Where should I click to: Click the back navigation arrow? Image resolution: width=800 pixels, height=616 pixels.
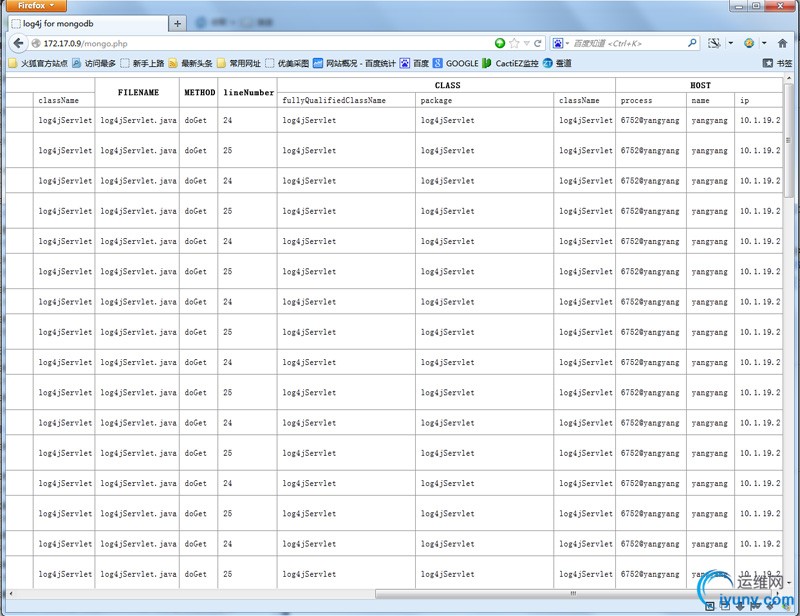[17, 43]
